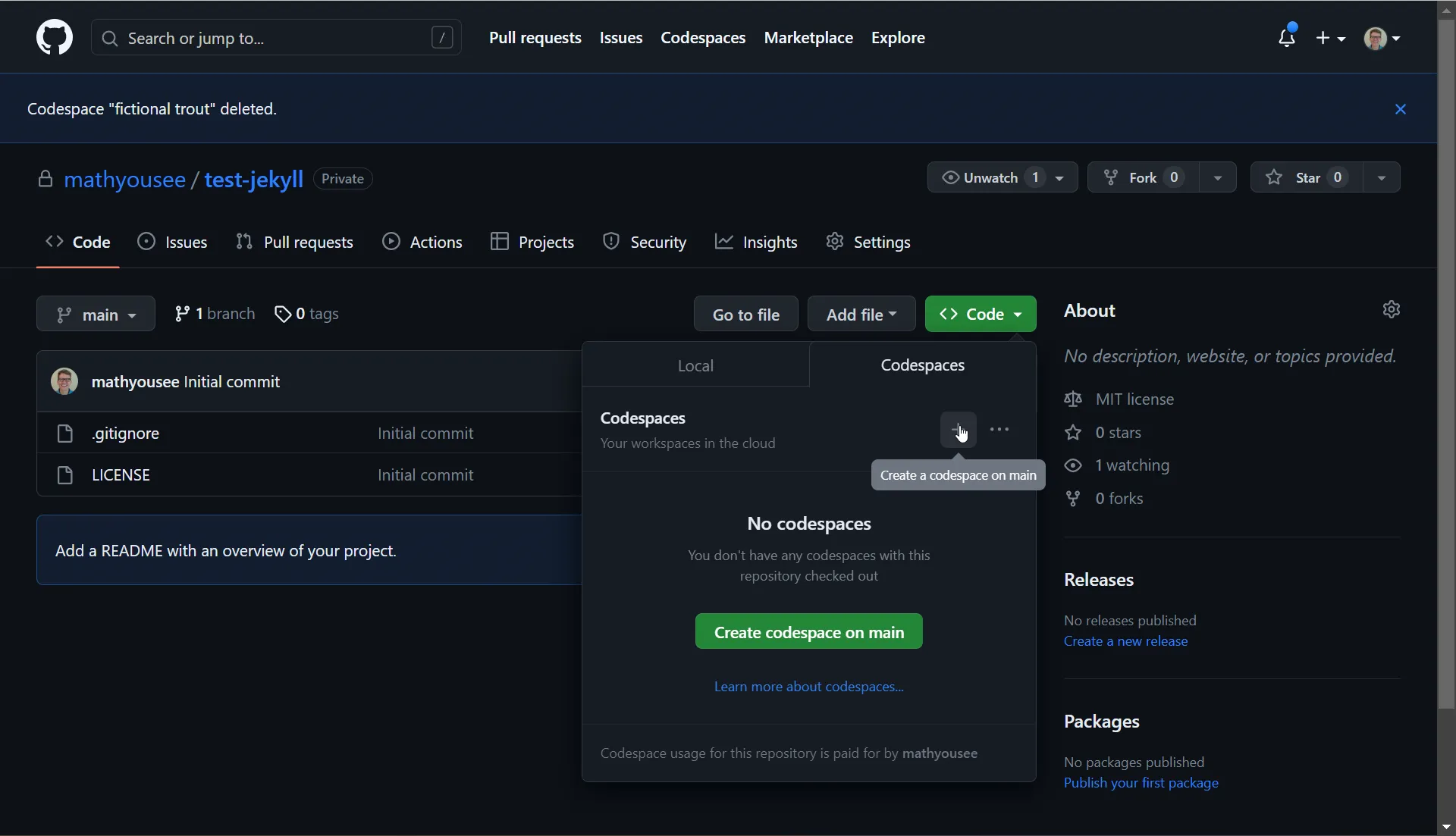Expand the Add file dropdown menu
1456x836 pixels.
tap(862, 313)
